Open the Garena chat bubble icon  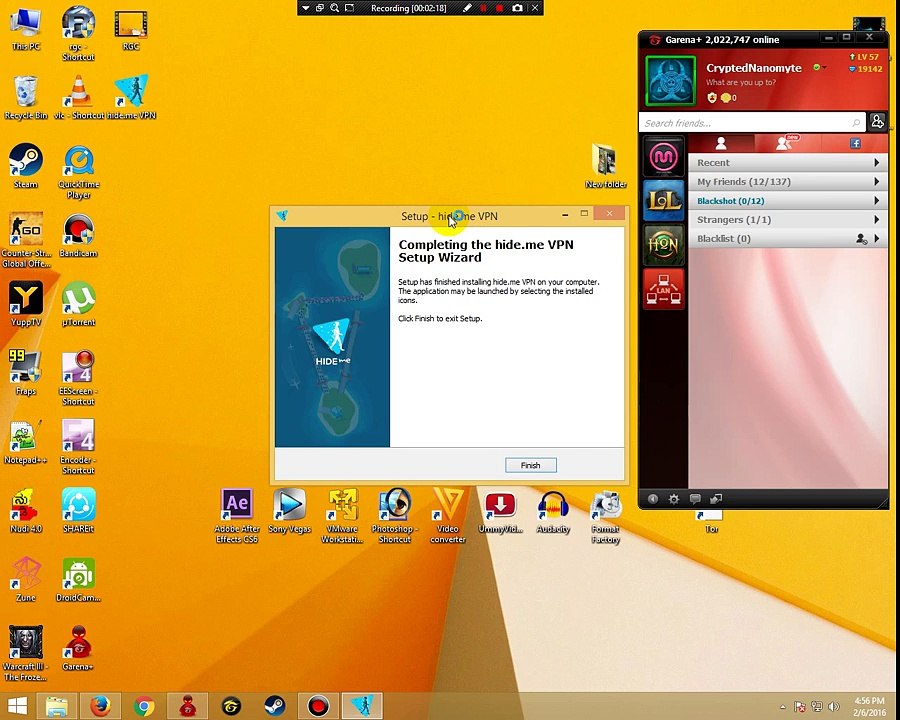click(695, 499)
